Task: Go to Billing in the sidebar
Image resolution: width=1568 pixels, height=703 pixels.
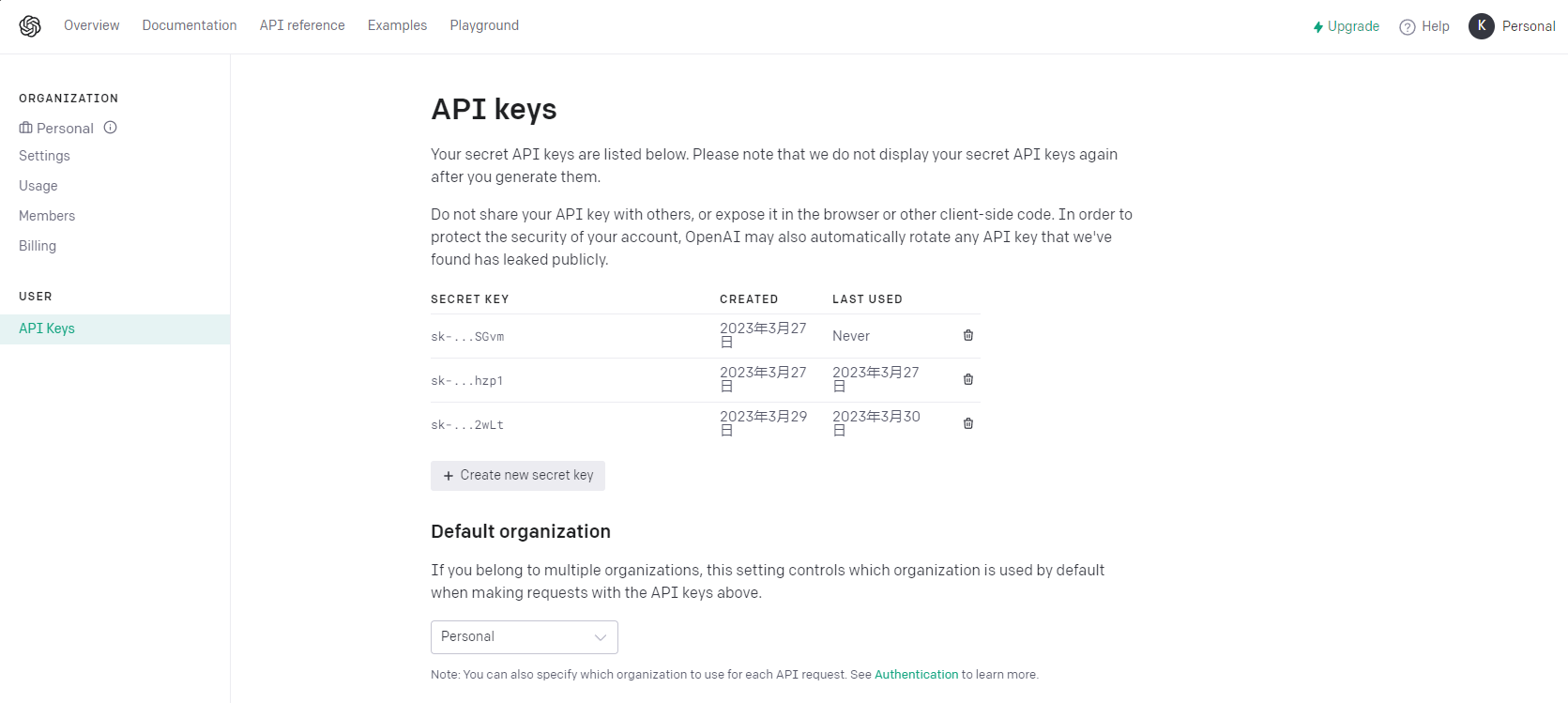Action: (x=38, y=246)
